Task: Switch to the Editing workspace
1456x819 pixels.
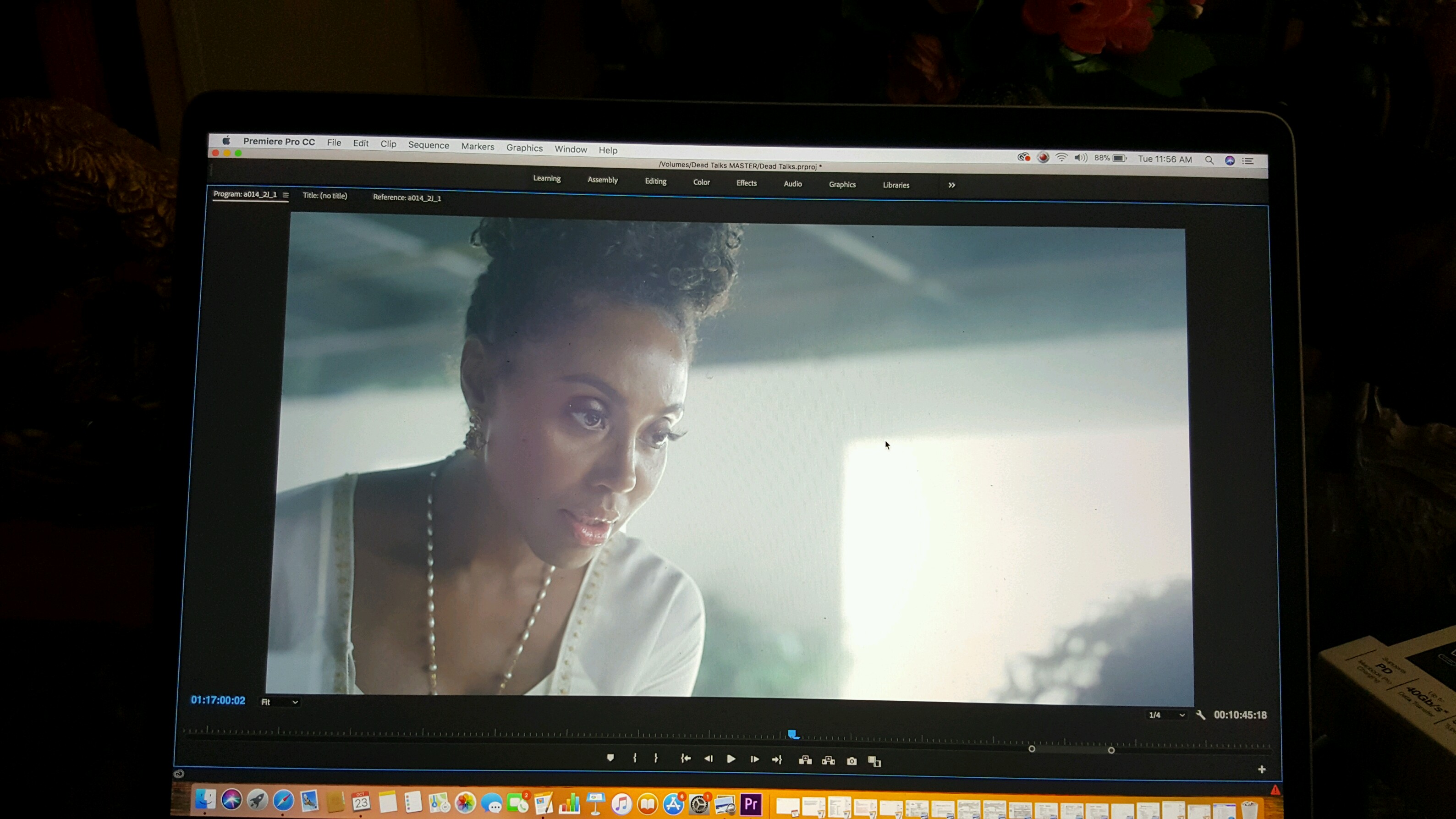Action: coord(656,181)
